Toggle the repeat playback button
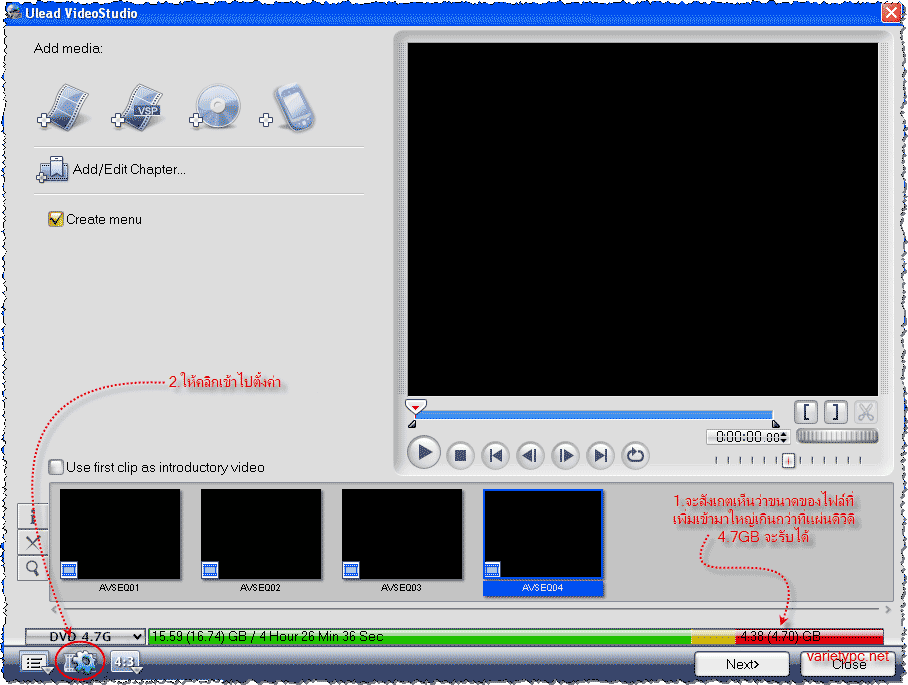The height and width of the screenshot is (685, 908). [635, 455]
